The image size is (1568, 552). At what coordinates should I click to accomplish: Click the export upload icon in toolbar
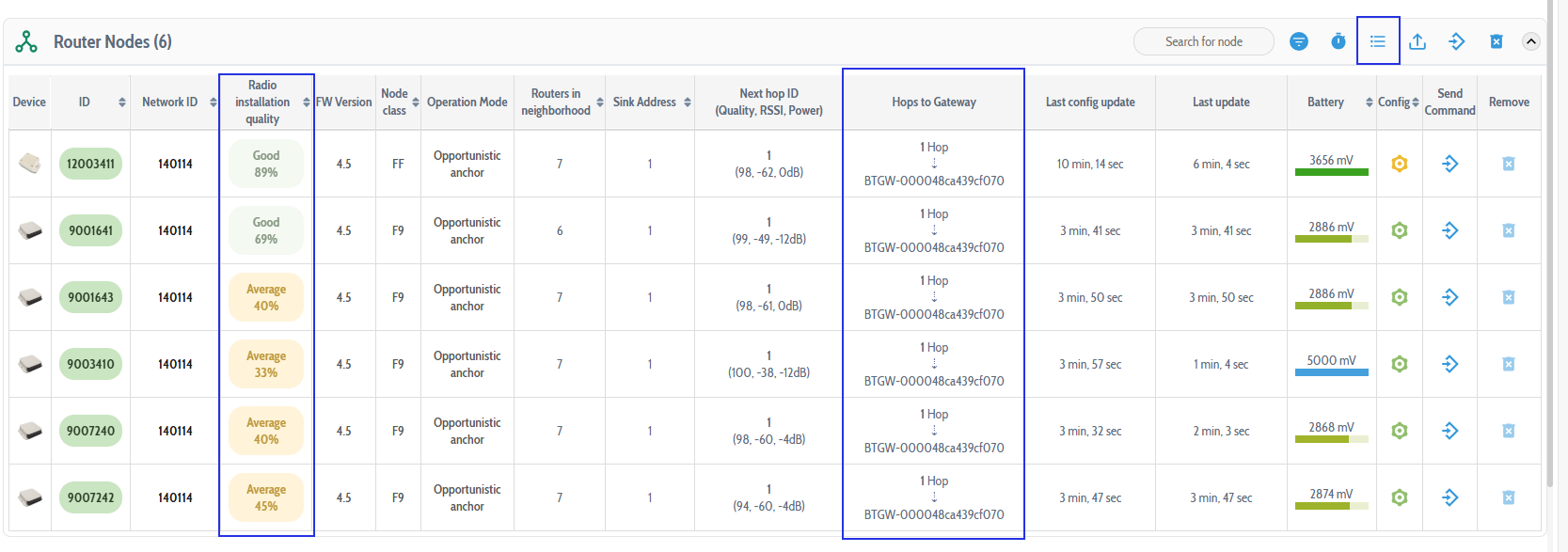pyautogui.click(x=1418, y=41)
